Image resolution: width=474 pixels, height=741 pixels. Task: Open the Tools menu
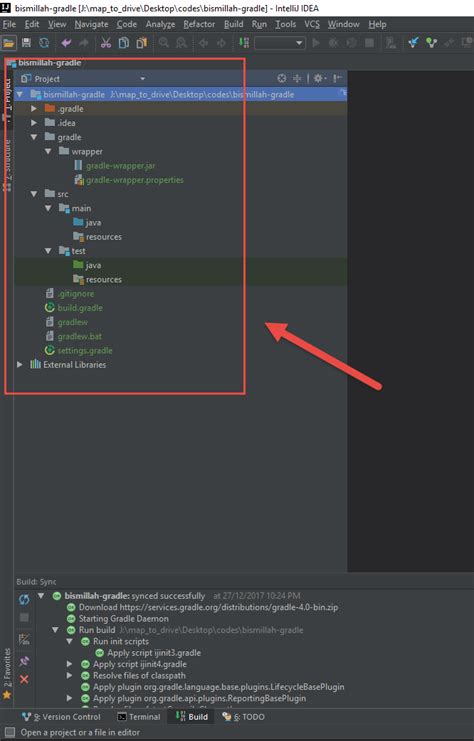[285, 24]
